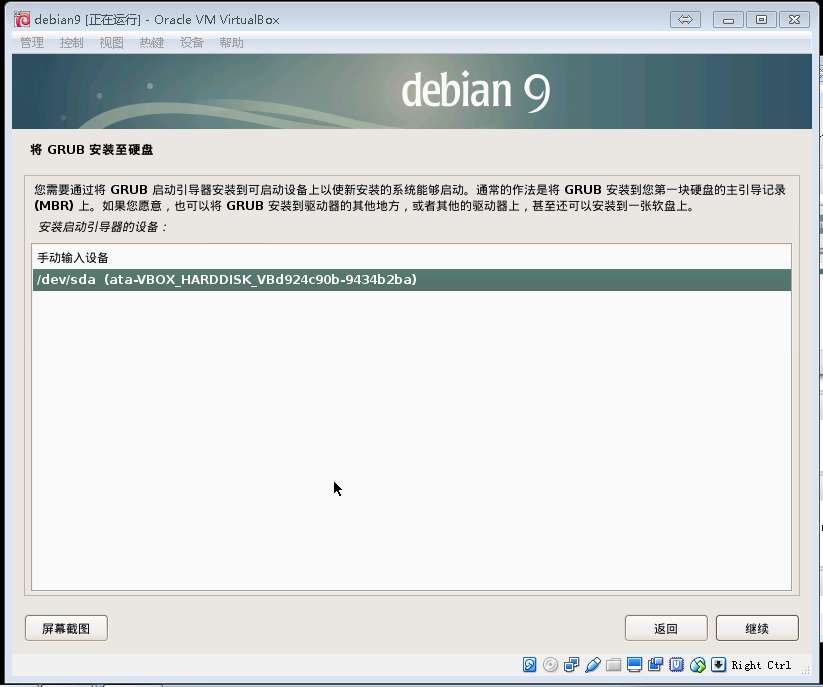
Task: Click the Right Ctrl host key label
Action: click(x=761, y=665)
